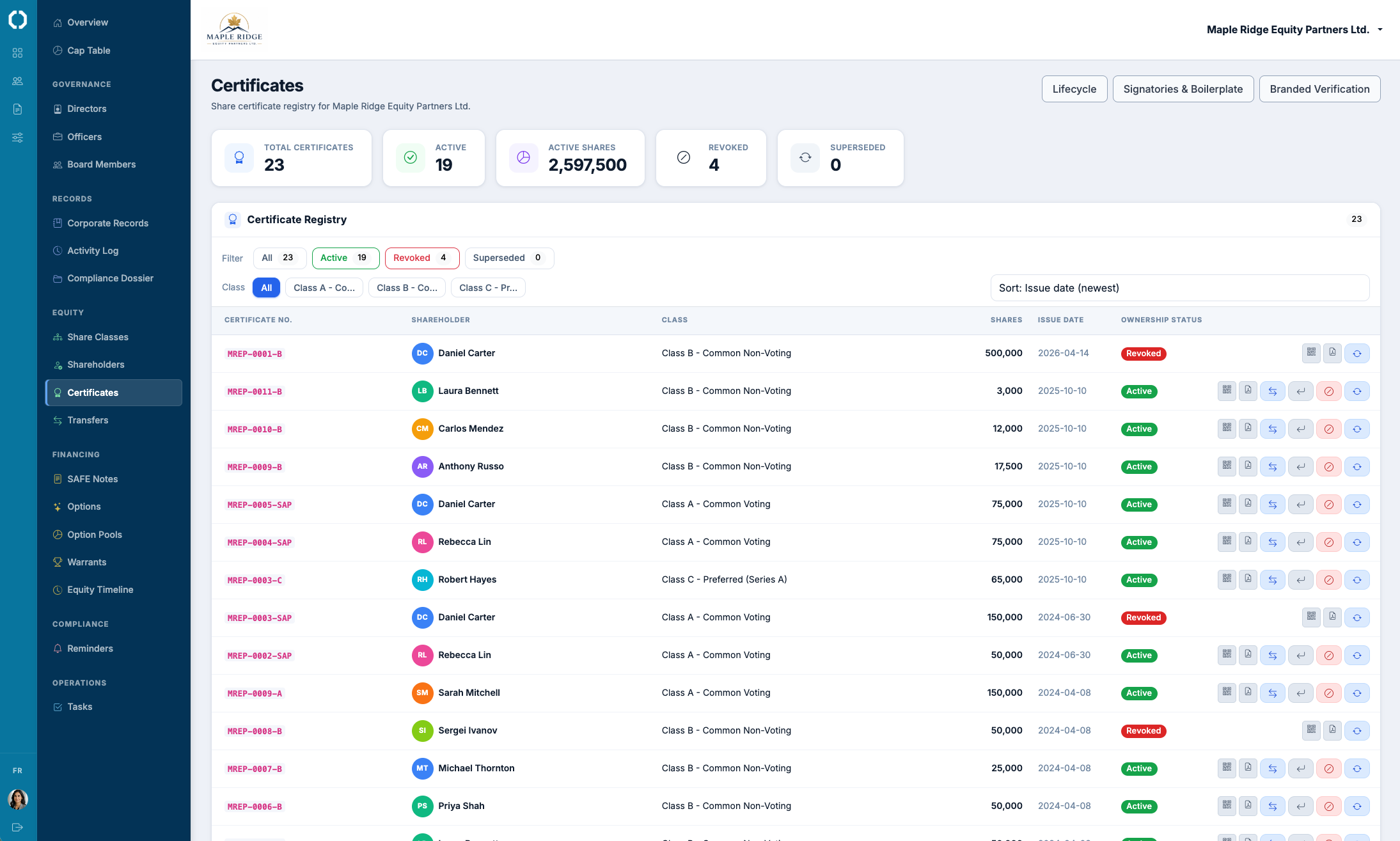1400x841 pixels.
Task: Filter by Class B - Co... chip
Action: tap(407, 288)
